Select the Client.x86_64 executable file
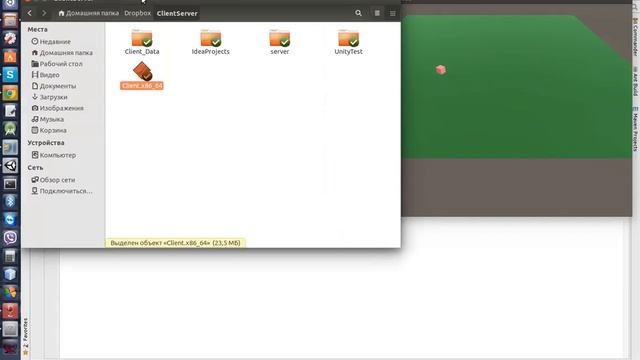The width and height of the screenshot is (640, 360). (142, 76)
